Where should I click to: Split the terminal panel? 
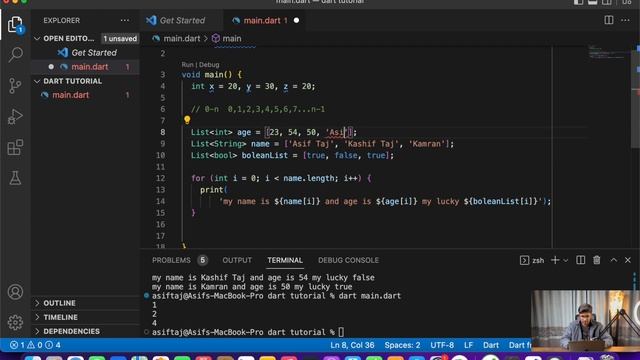[x=580, y=260]
